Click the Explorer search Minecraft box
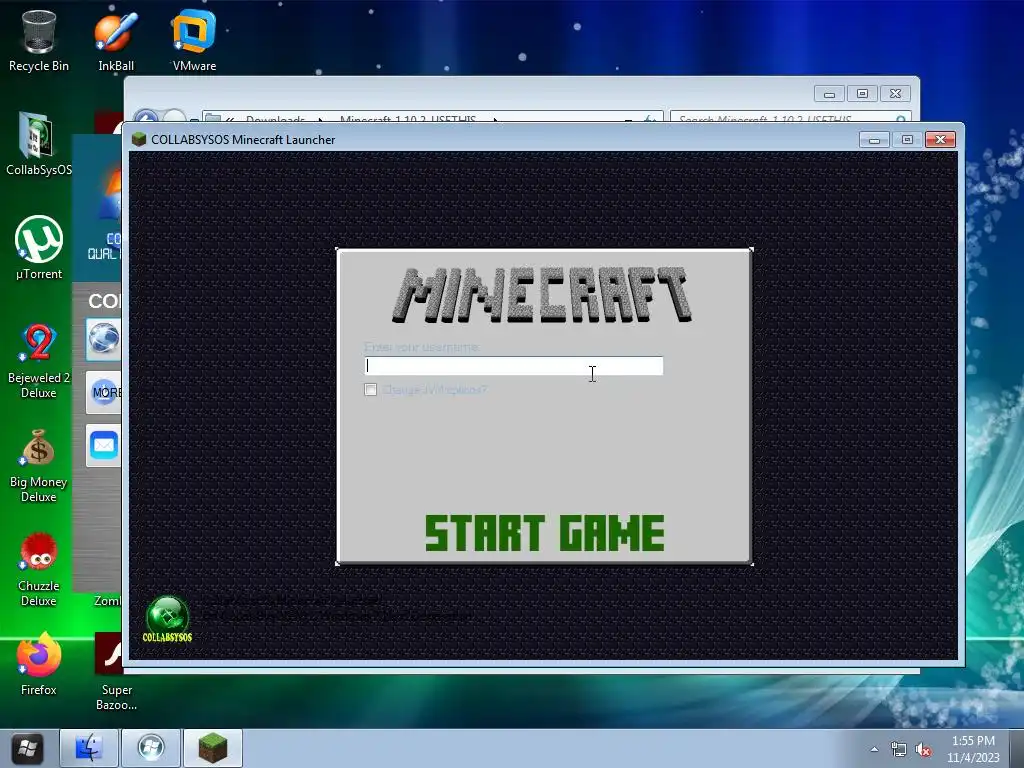The image size is (1024, 768). click(790, 117)
